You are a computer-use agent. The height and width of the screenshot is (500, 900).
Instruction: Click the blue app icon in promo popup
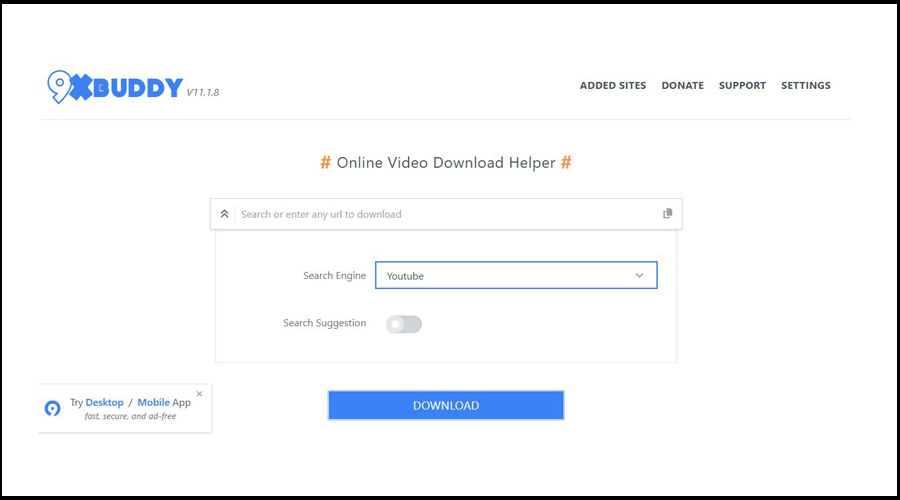coord(52,408)
